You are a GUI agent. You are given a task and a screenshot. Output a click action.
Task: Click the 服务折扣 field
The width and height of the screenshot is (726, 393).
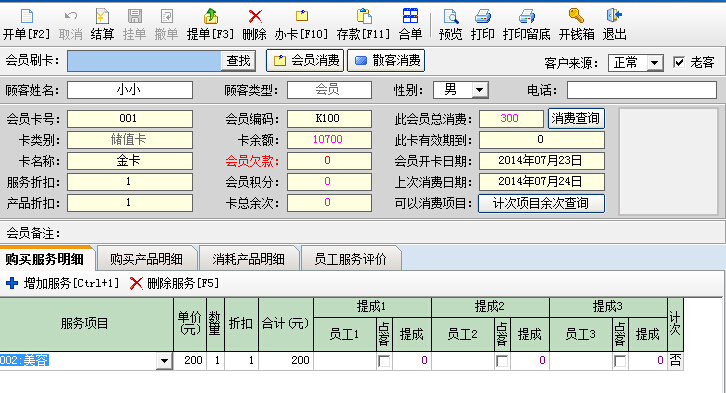pyautogui.click(x=130, y=182)
